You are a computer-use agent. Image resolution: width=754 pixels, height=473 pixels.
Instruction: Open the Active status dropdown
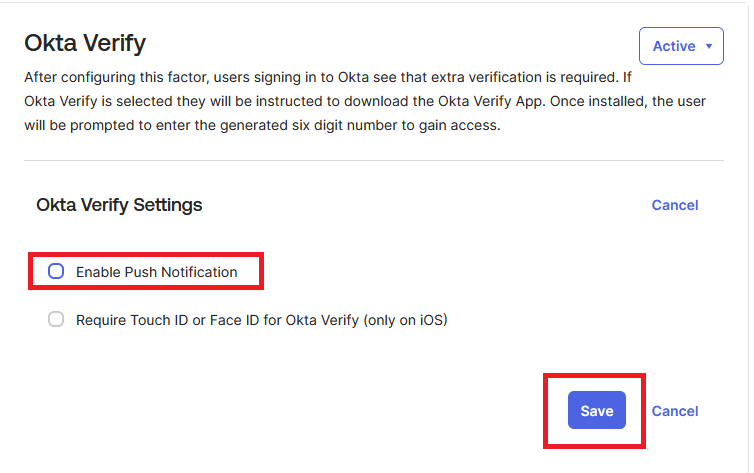click(x=681, y=46)
